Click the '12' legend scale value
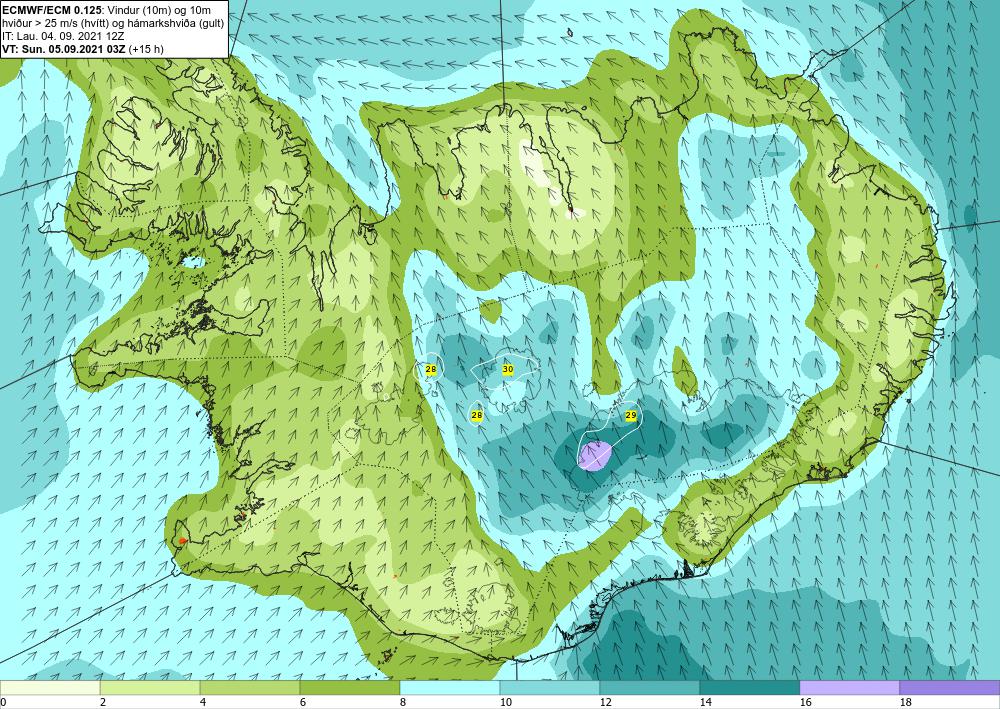Screen dimensions: 1000x709 pyautogui.click(x=605, y=702)
